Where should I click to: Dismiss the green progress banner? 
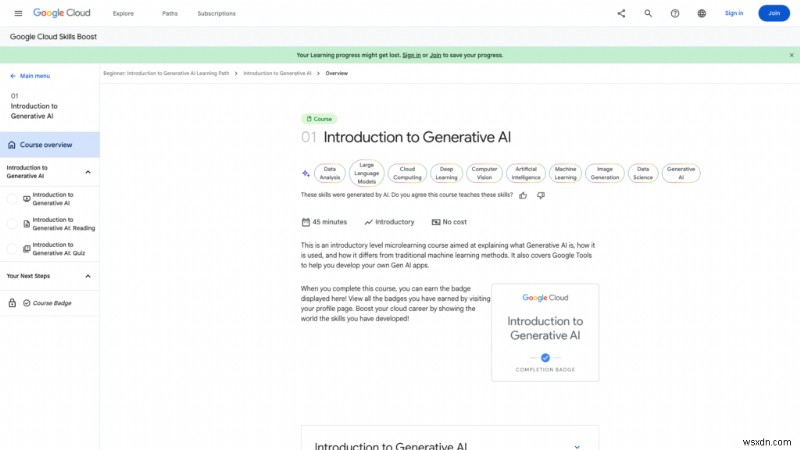click(x=791, y=55)
